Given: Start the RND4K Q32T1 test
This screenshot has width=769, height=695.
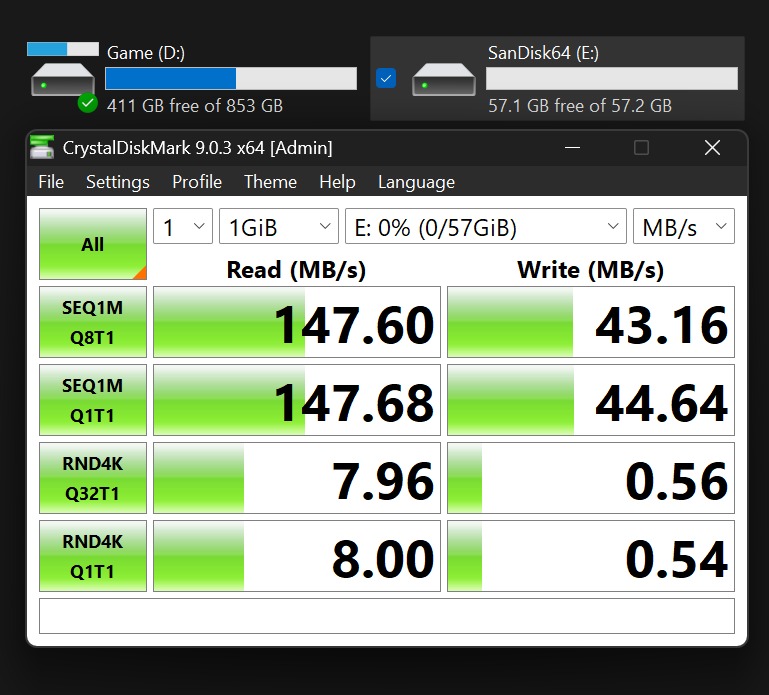Looking at the screenshot, I should click(x=93, y=478).
